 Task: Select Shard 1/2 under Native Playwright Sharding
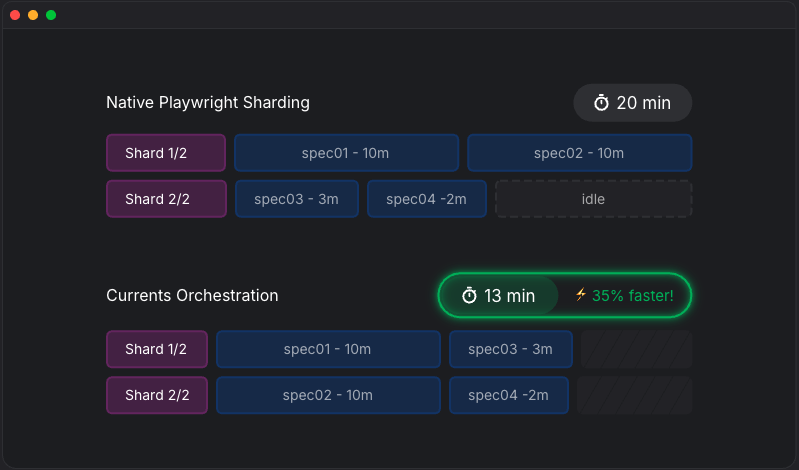click(166, 153)
